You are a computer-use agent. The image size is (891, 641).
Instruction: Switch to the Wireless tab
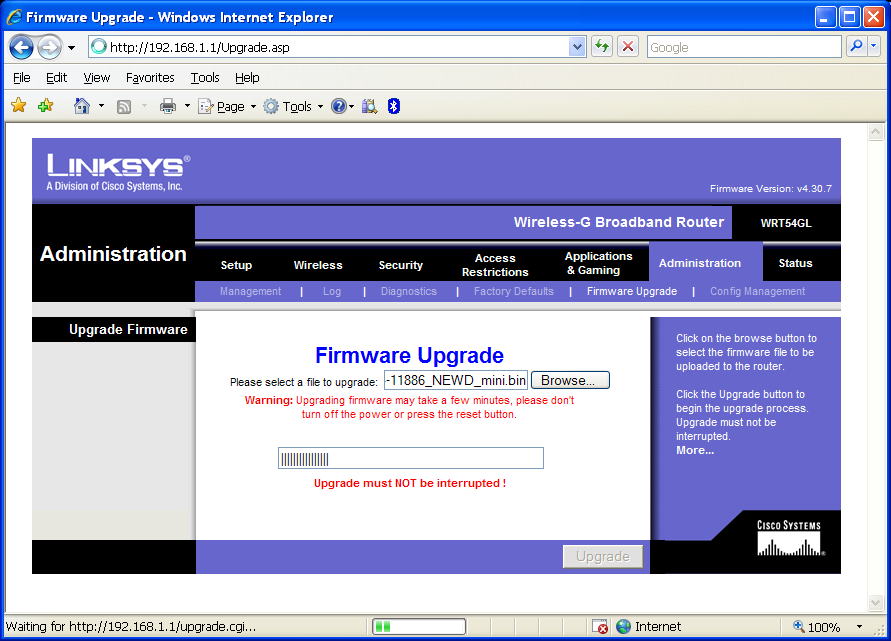click(318, 265)
